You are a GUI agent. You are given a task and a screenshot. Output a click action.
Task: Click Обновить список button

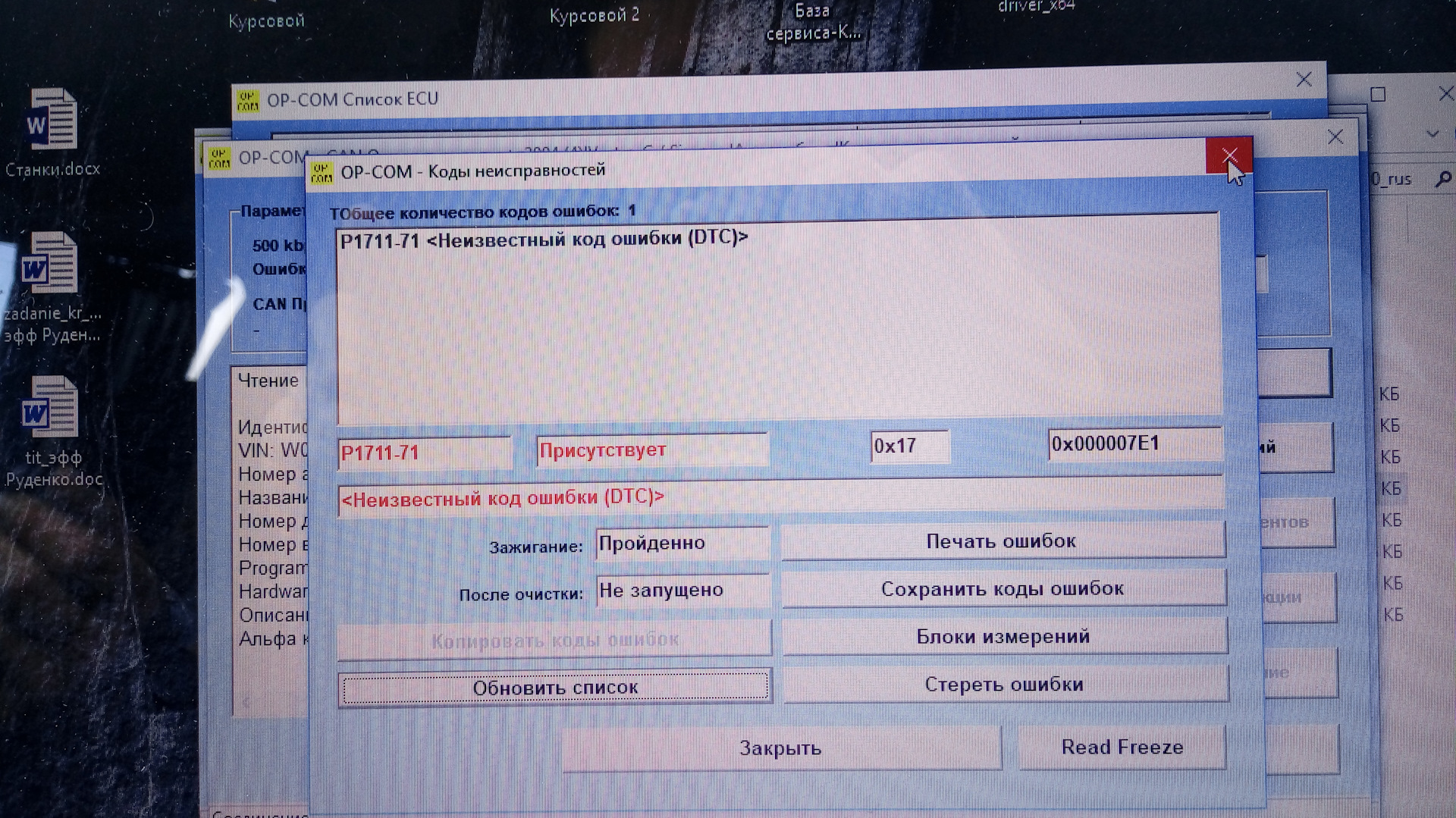555,688
